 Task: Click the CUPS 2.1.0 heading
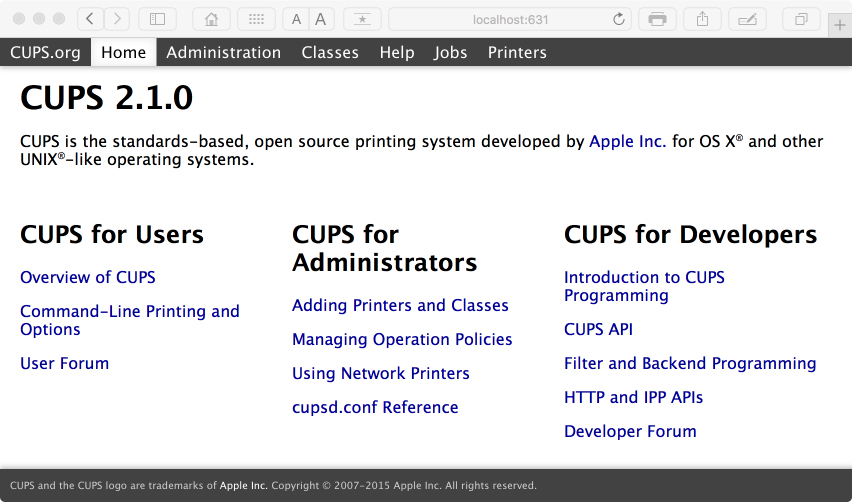click(x=106, y=98)
